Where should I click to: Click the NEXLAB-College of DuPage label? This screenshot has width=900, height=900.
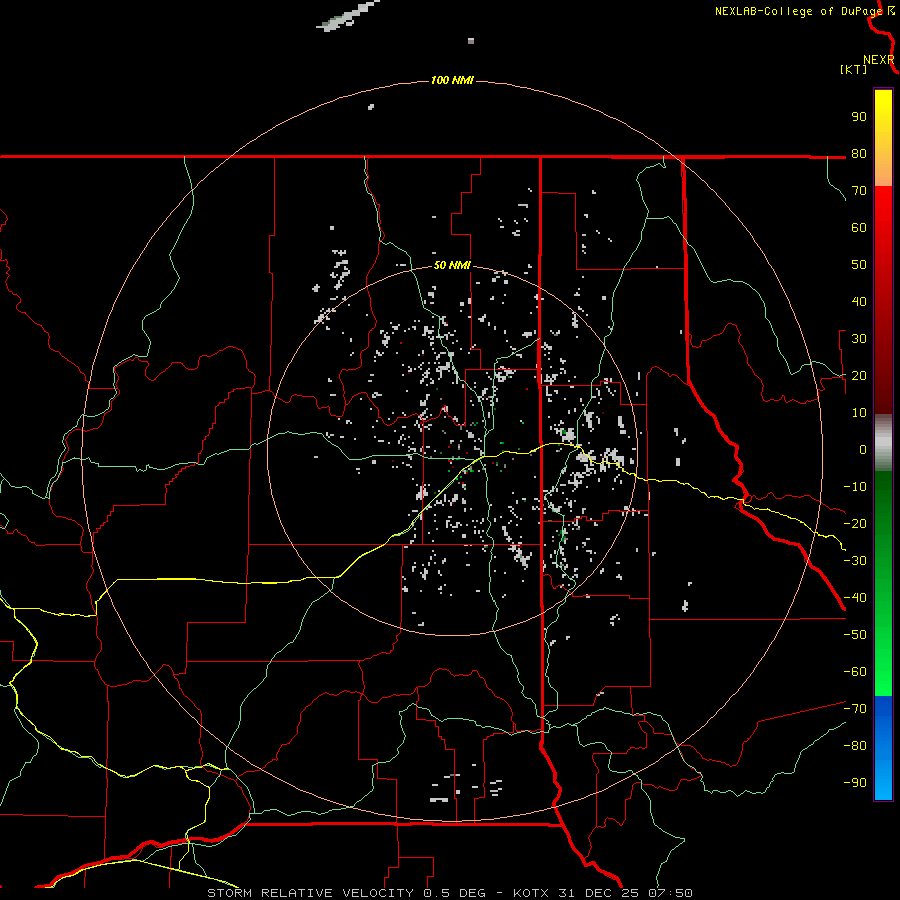tap(798, 11)
